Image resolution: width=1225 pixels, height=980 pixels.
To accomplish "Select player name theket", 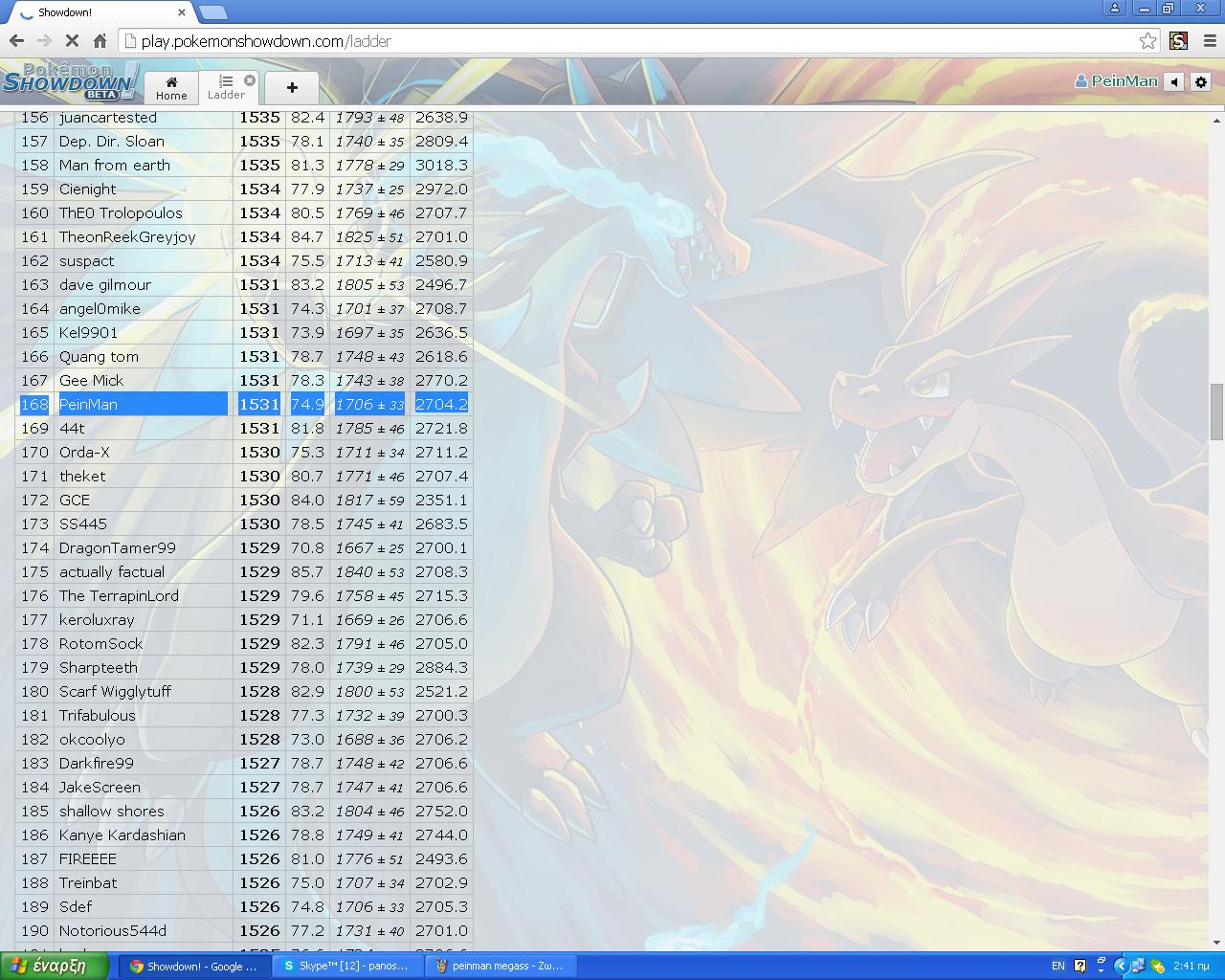I will click(x=82, y=476).
